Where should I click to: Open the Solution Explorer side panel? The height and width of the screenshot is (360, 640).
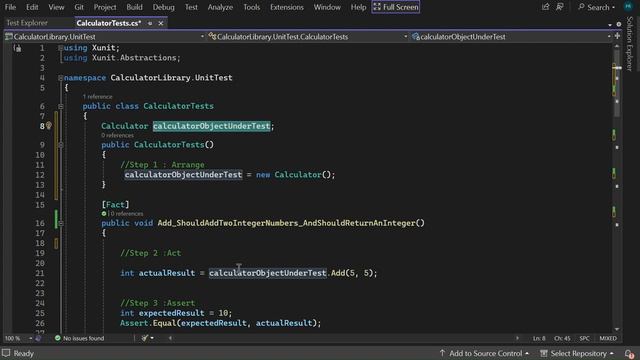(629, 44)
